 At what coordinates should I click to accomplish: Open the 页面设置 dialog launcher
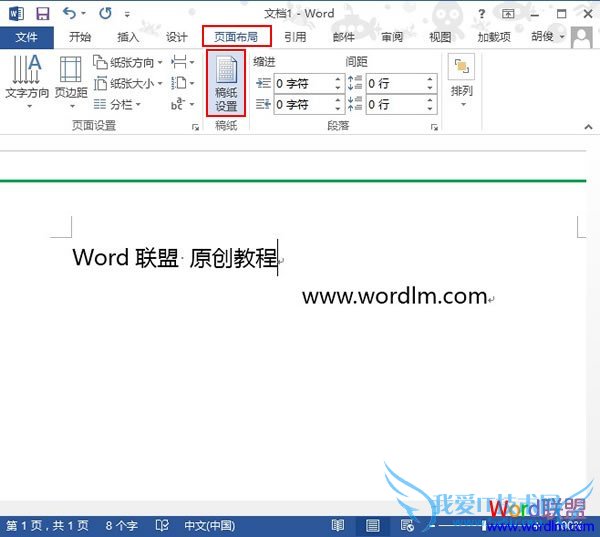(195, 128)
